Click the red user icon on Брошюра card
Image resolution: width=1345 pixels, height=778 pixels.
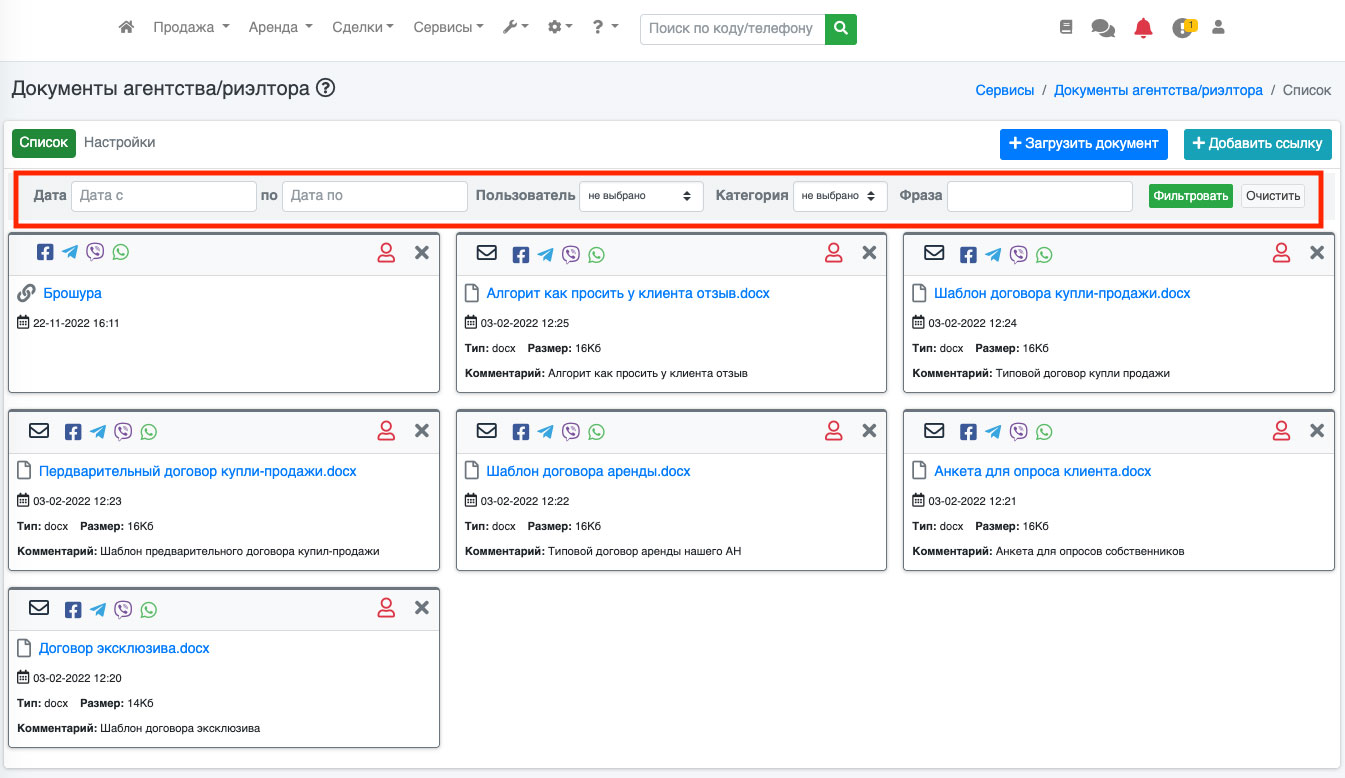click(386, 254)
